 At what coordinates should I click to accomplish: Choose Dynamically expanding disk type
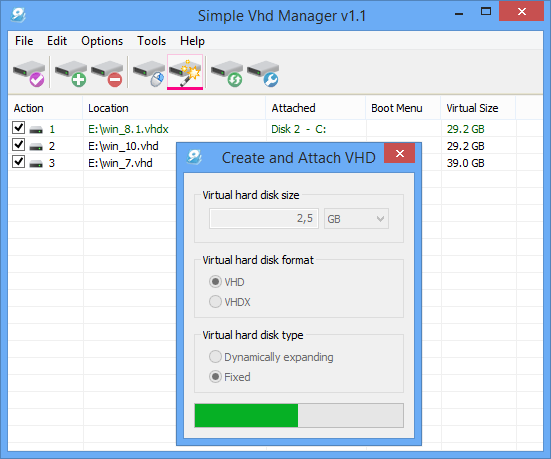coord(215,356)
